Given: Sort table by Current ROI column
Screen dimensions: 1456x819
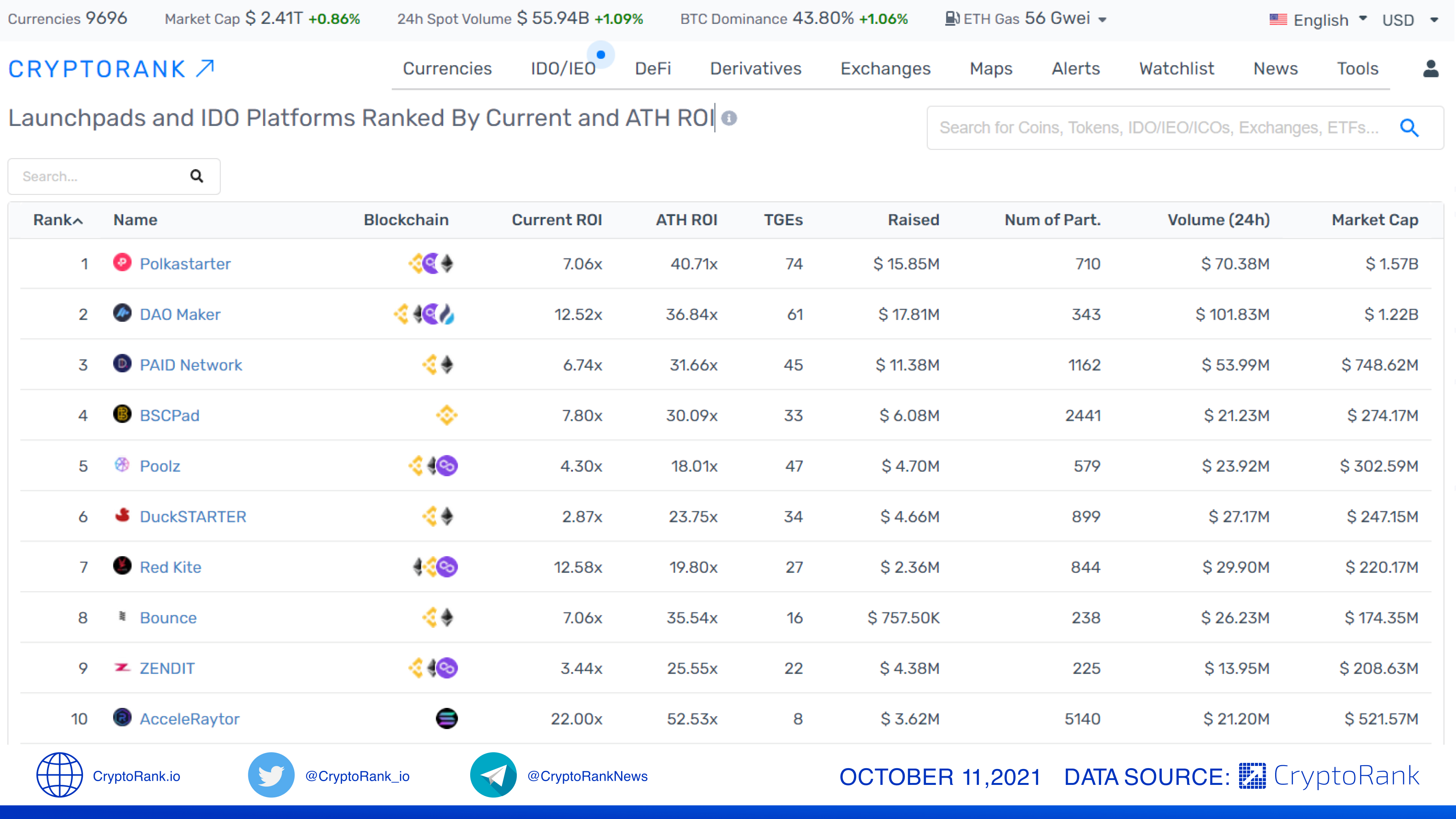Looking at the screenshot, I should coord(557,220).
